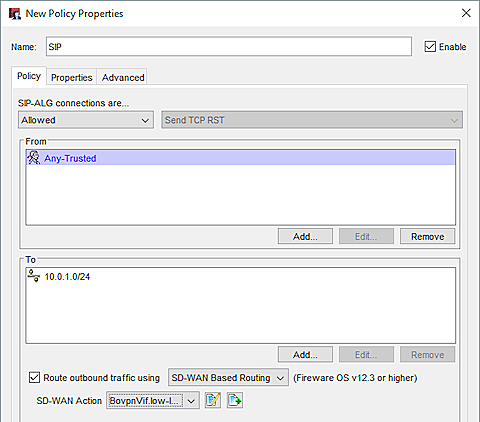The image size is (480, 422).
Task: Expand the SD-WAN Action BovpnVif dropdown
Action: point(153,400)
